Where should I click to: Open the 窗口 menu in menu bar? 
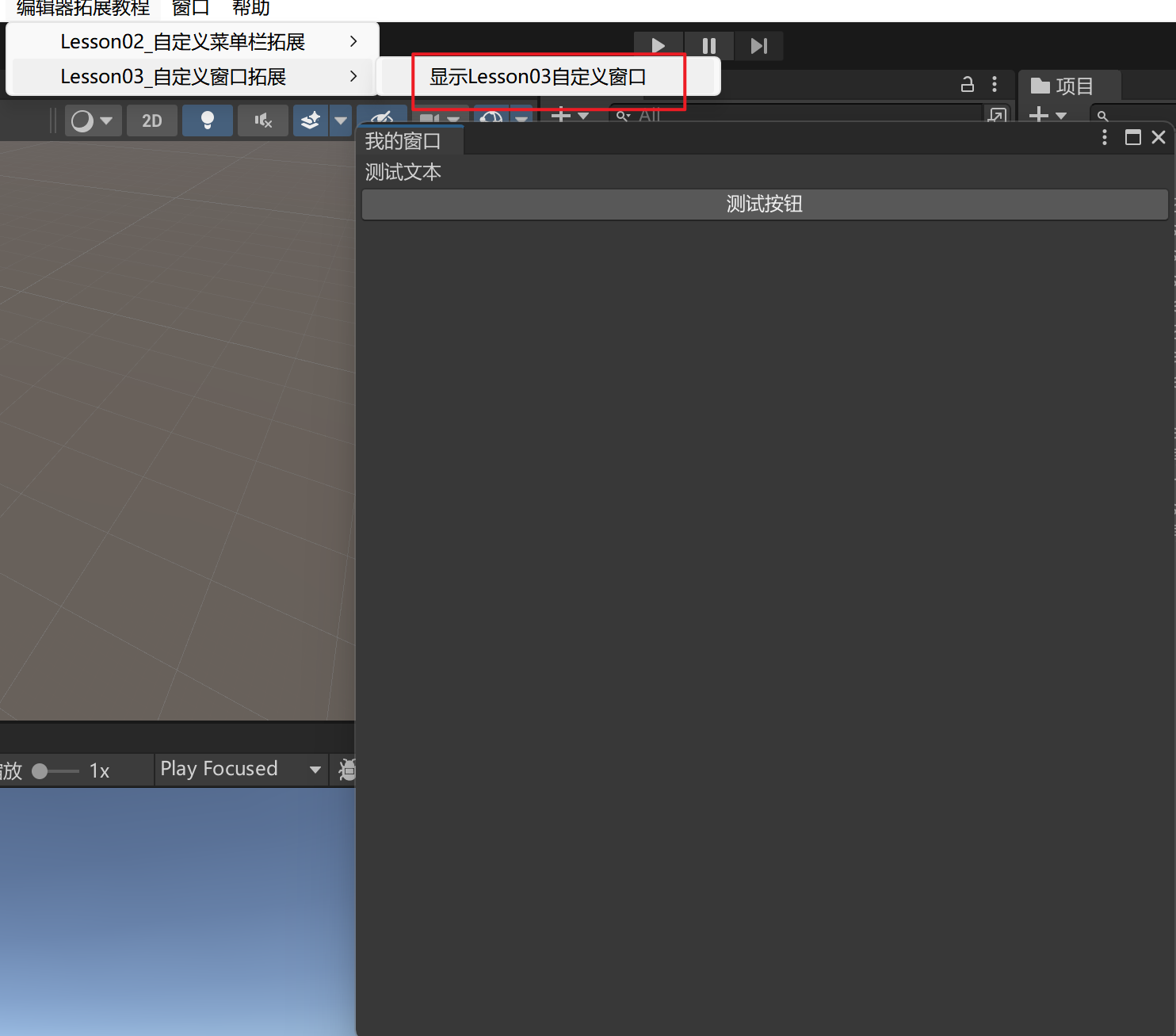point(190,9)
